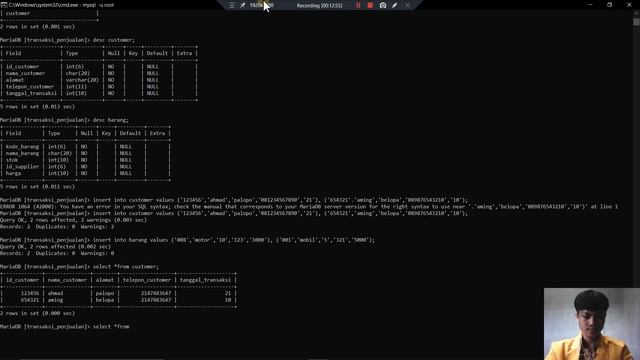Click the 'desc customer;' command text
This screenshot has width=640, height=360.
click(x=113, y=40)
